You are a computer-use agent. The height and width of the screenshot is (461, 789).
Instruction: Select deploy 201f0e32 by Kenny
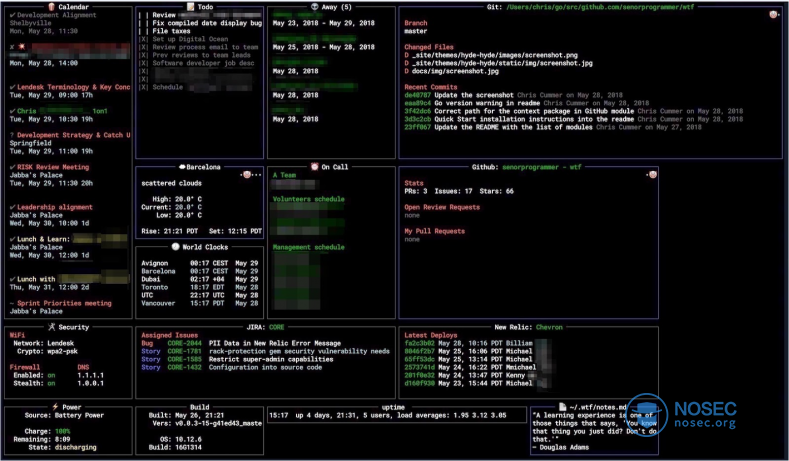coord(466,375)
